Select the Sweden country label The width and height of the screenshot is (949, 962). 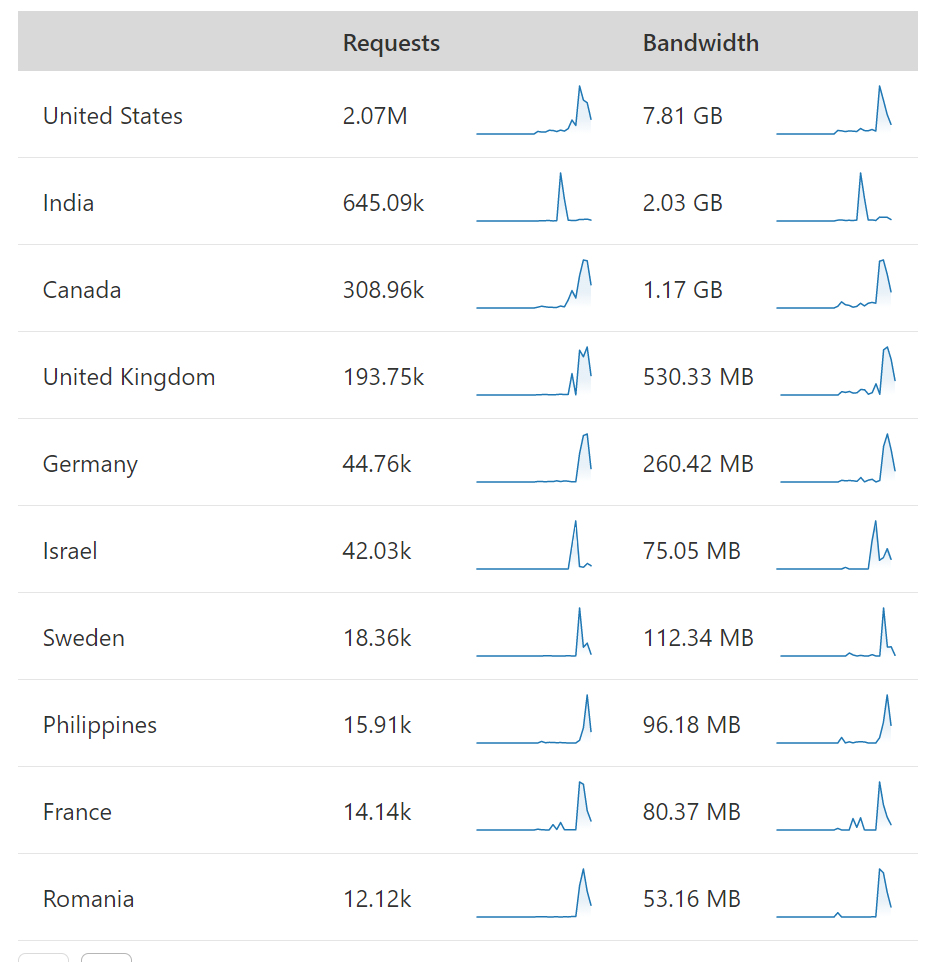point(83,638)
